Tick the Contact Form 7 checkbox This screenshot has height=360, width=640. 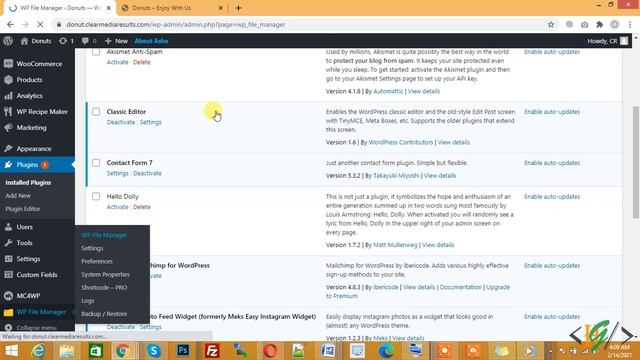point(96,162)
